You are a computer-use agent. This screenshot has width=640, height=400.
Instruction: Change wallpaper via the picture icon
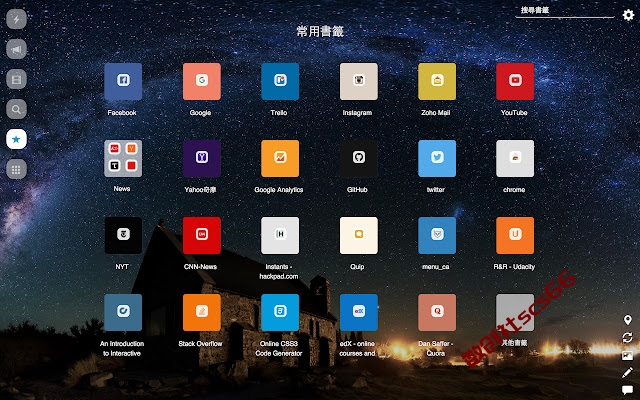point(627,355)
